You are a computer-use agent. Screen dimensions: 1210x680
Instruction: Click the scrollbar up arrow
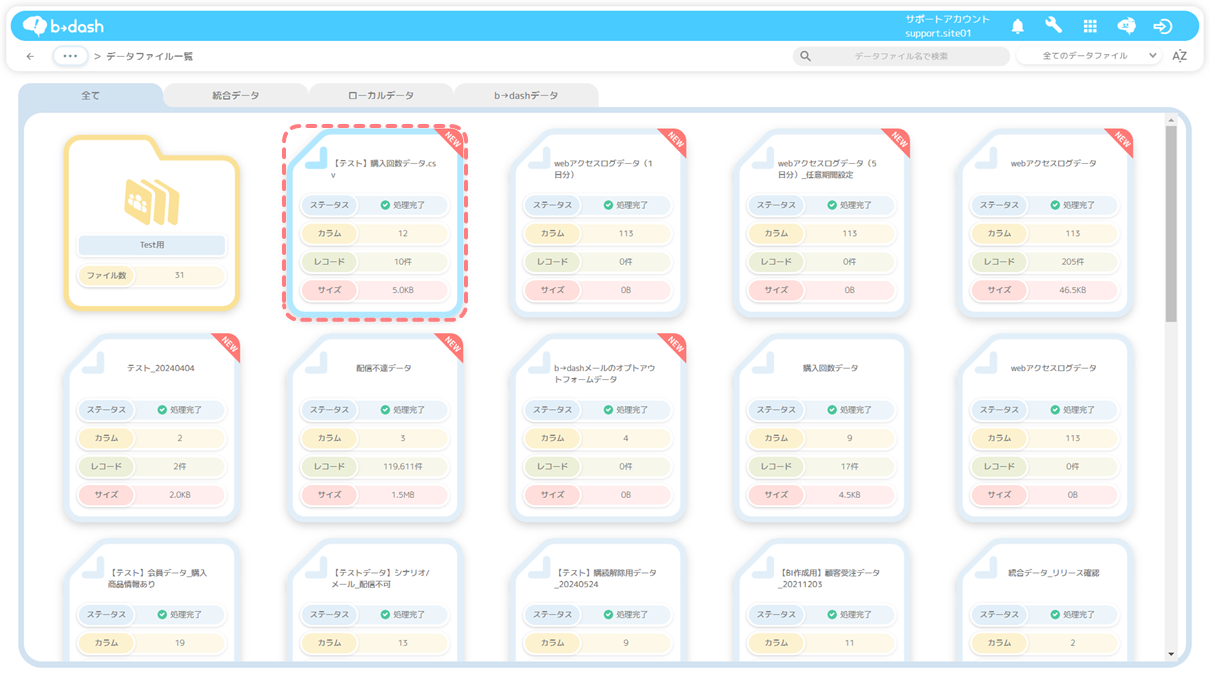click(1171, 121)
